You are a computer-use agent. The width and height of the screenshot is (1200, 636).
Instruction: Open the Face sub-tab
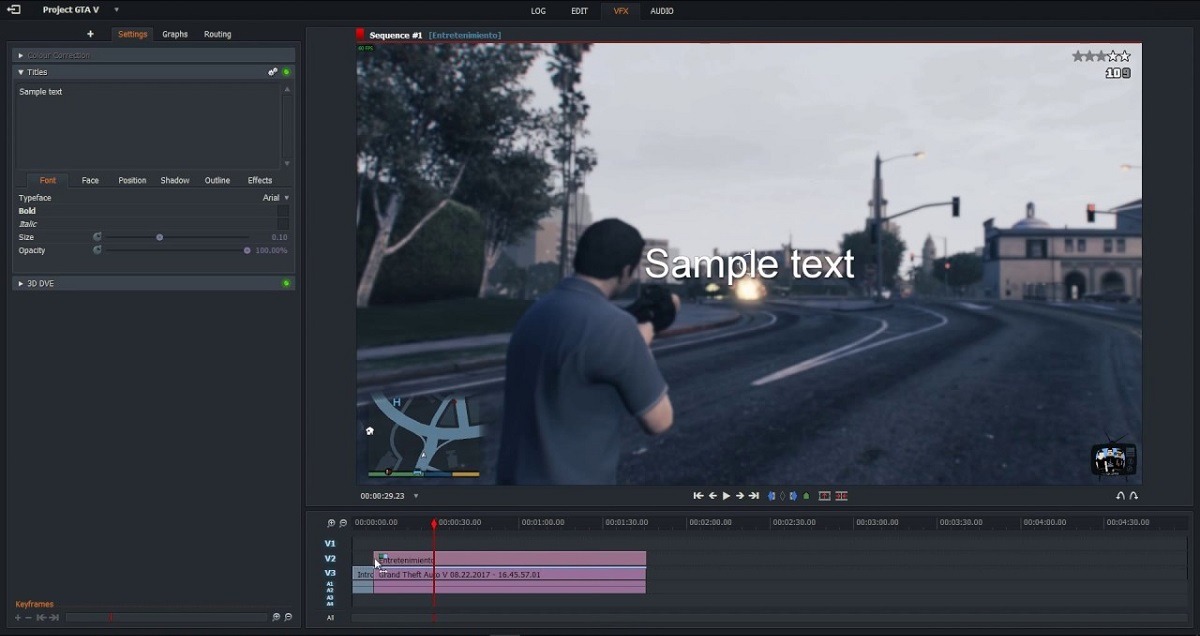click(x=90, y=180)
